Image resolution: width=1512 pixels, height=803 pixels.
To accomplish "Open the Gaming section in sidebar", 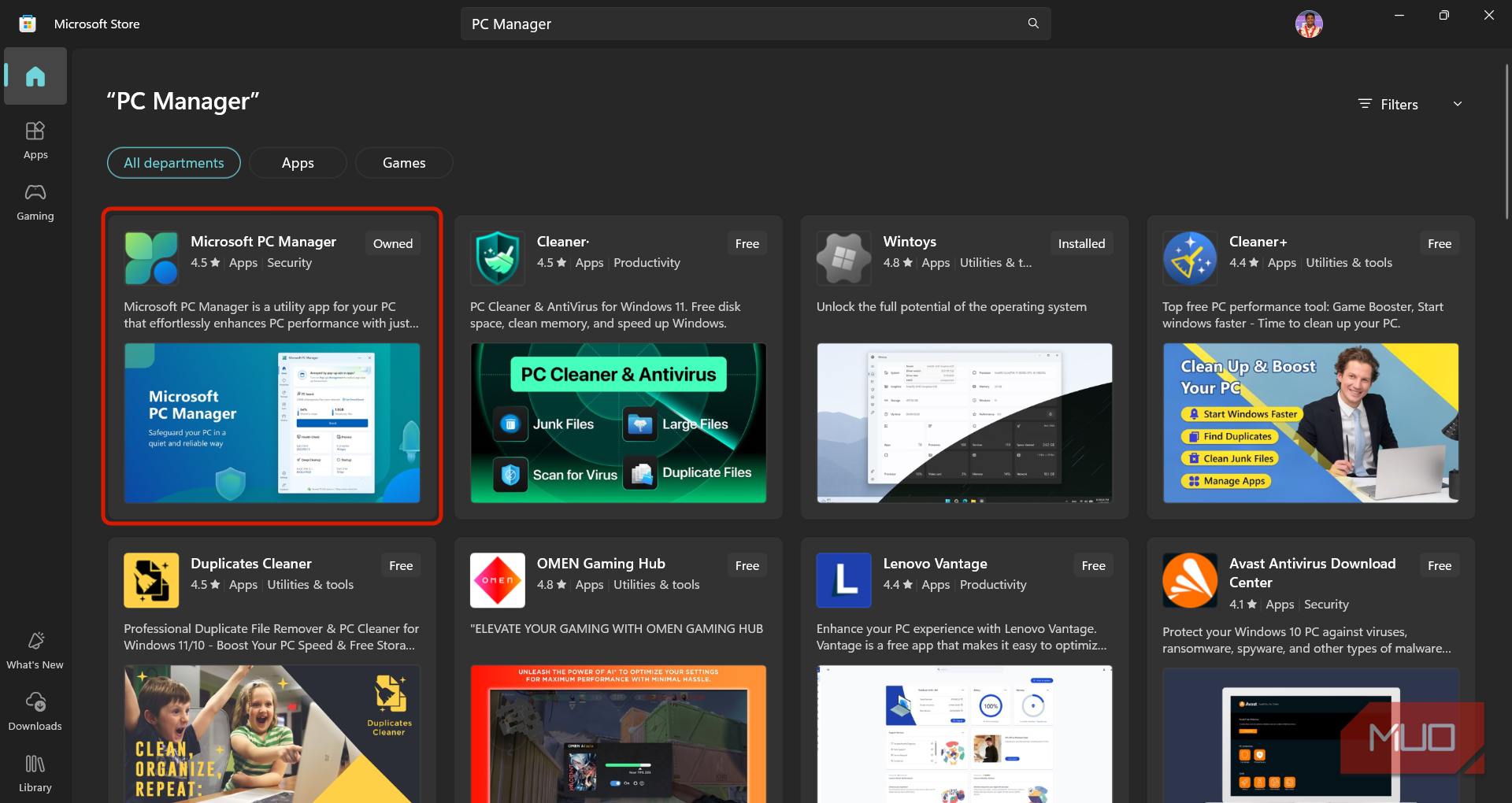I will pyautogui.click(x=35, y=202).
